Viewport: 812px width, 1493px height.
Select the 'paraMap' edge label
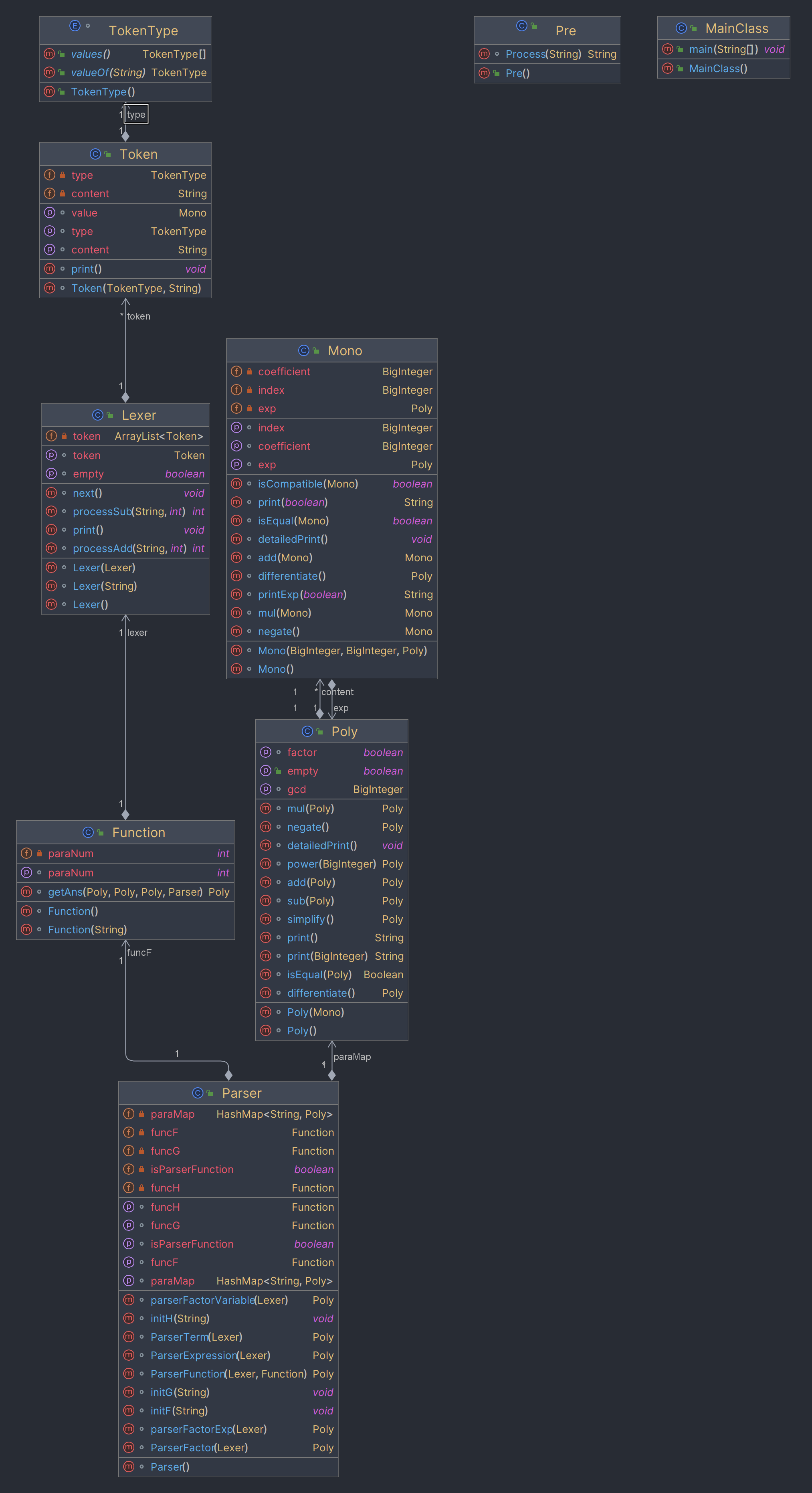[352, 1056]
